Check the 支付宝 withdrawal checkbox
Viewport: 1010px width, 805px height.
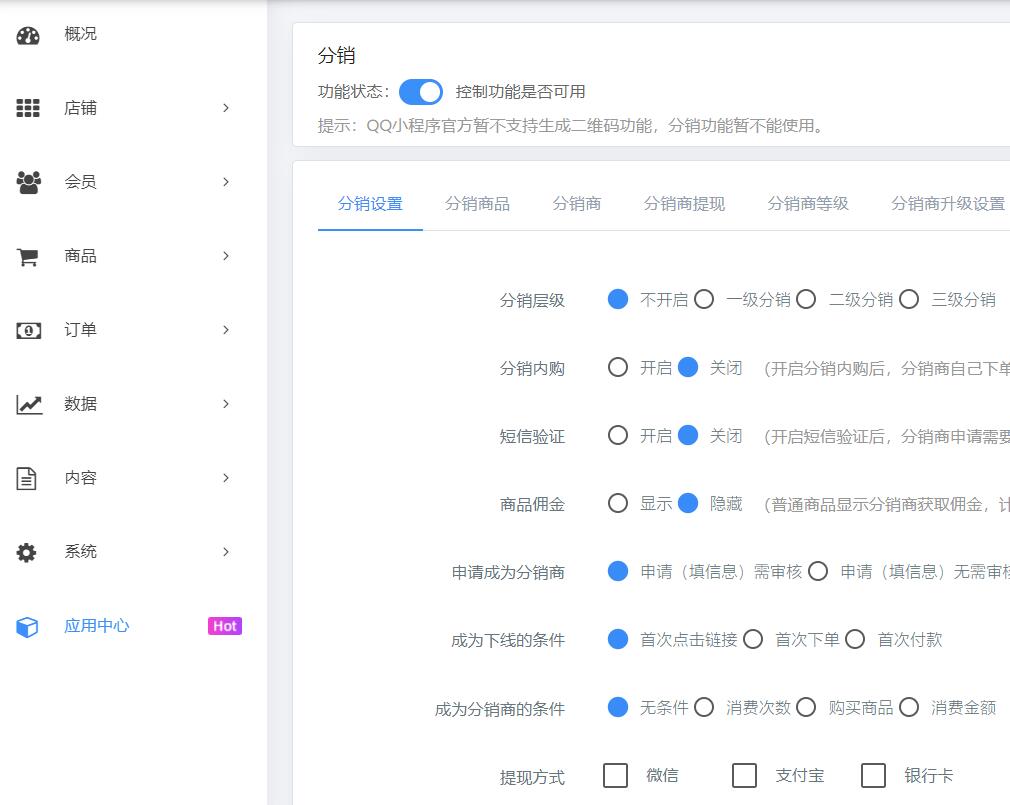click(x=745, y=775)
